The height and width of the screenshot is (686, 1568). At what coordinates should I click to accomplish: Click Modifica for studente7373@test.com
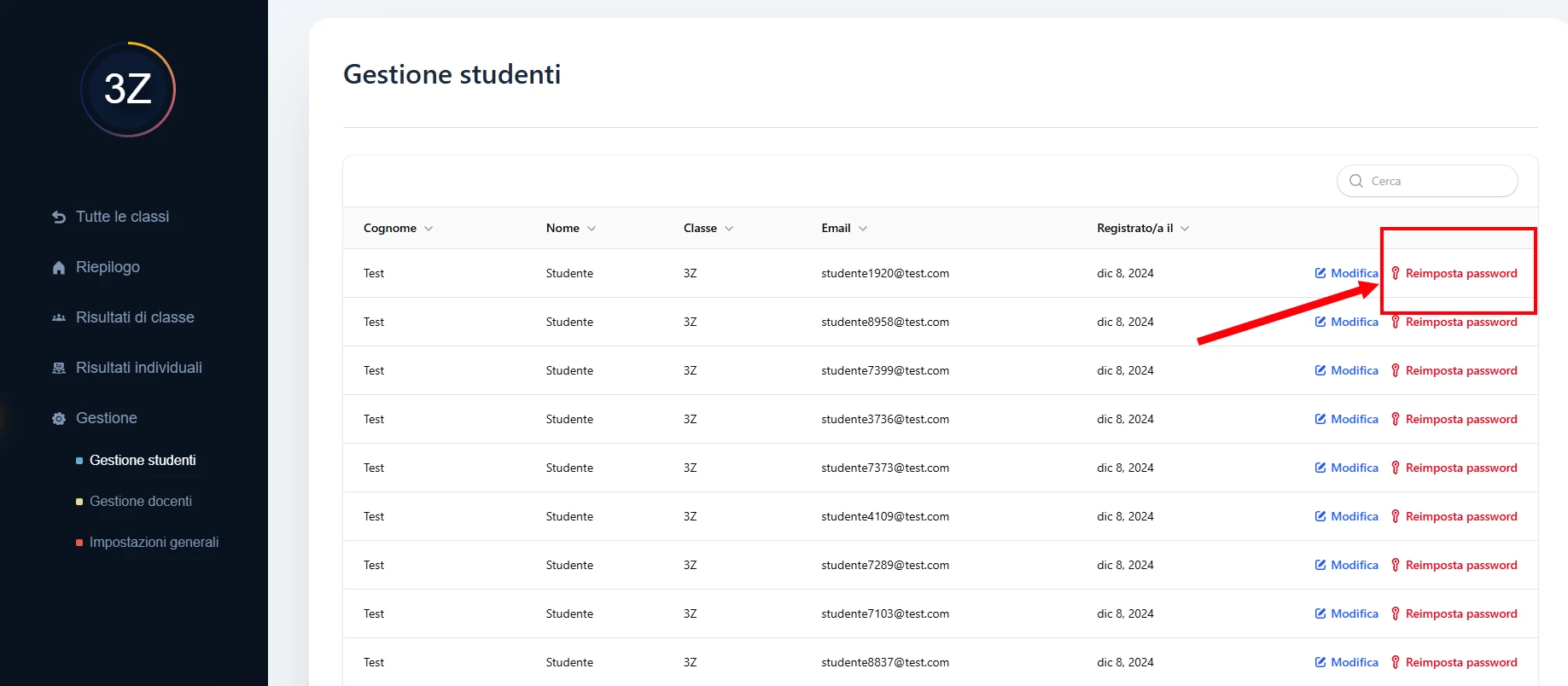[1353, 468]
